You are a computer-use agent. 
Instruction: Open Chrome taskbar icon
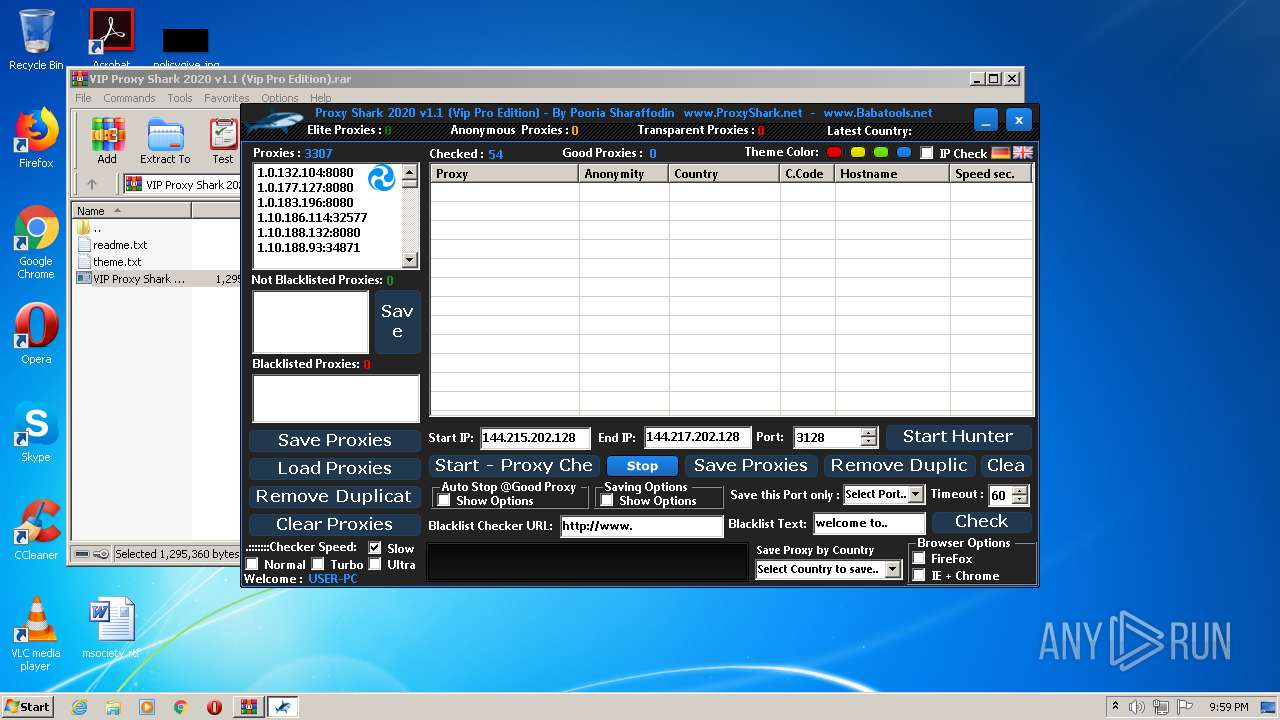(180, 707)
